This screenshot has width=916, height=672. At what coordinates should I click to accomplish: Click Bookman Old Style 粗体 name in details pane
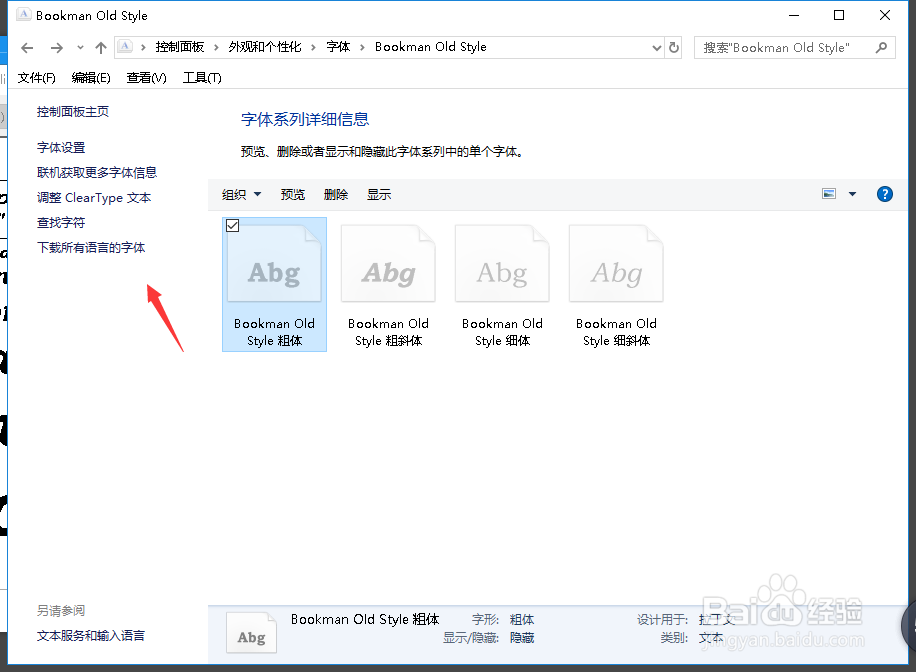point(365,619)
